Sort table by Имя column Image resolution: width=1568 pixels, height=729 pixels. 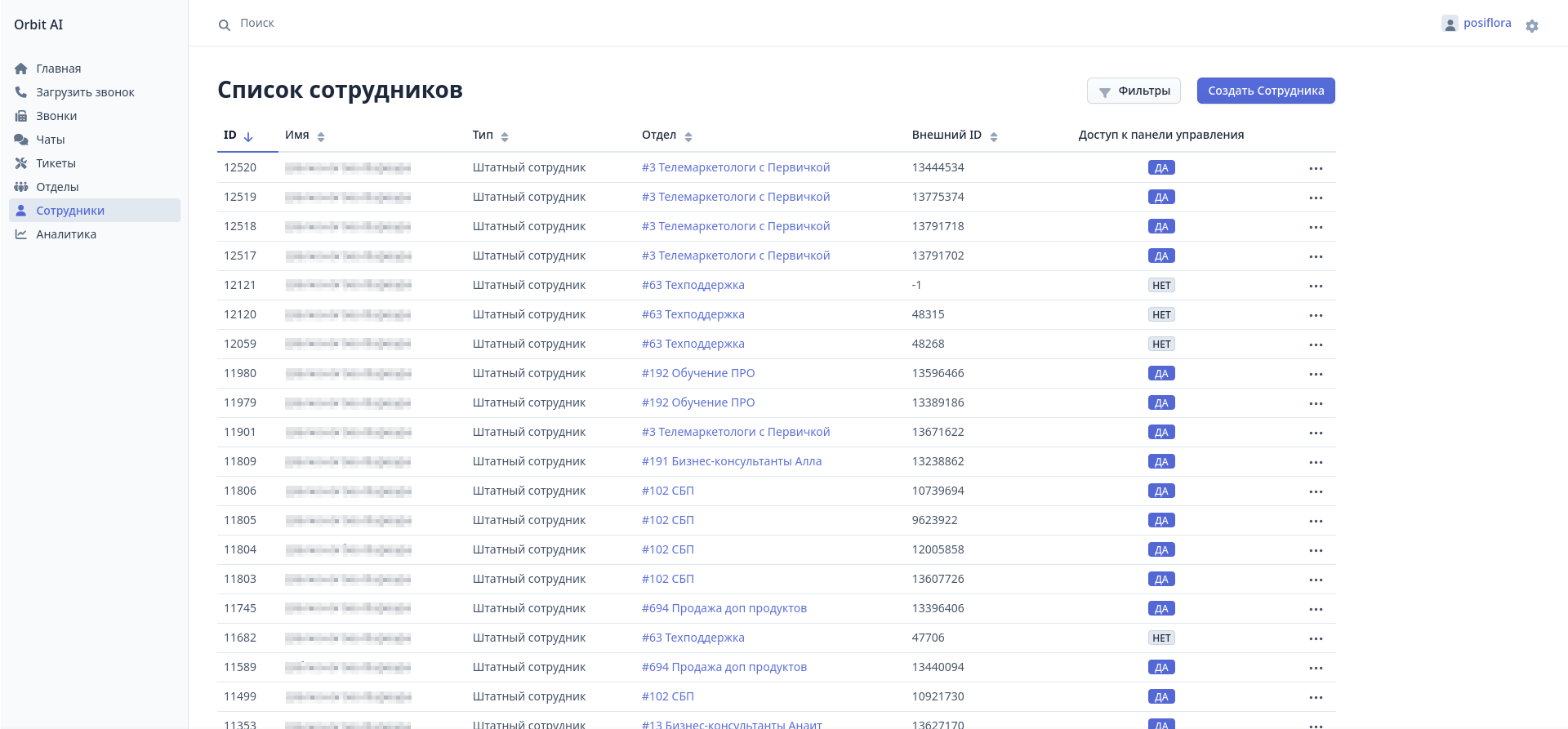(x=305, y=136)
